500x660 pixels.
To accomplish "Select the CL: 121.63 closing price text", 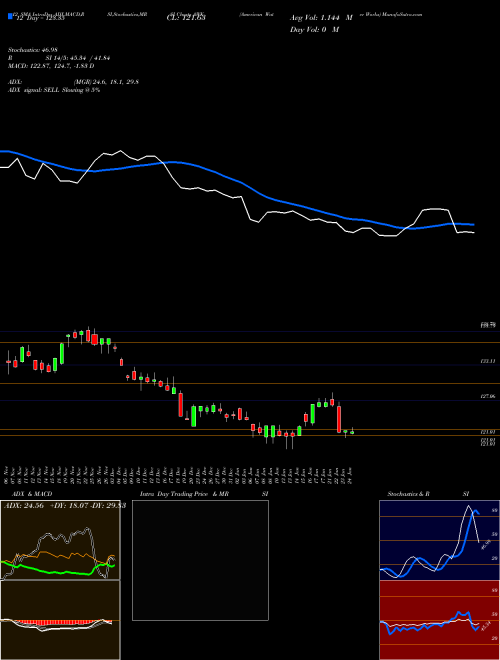I will 186,18.
